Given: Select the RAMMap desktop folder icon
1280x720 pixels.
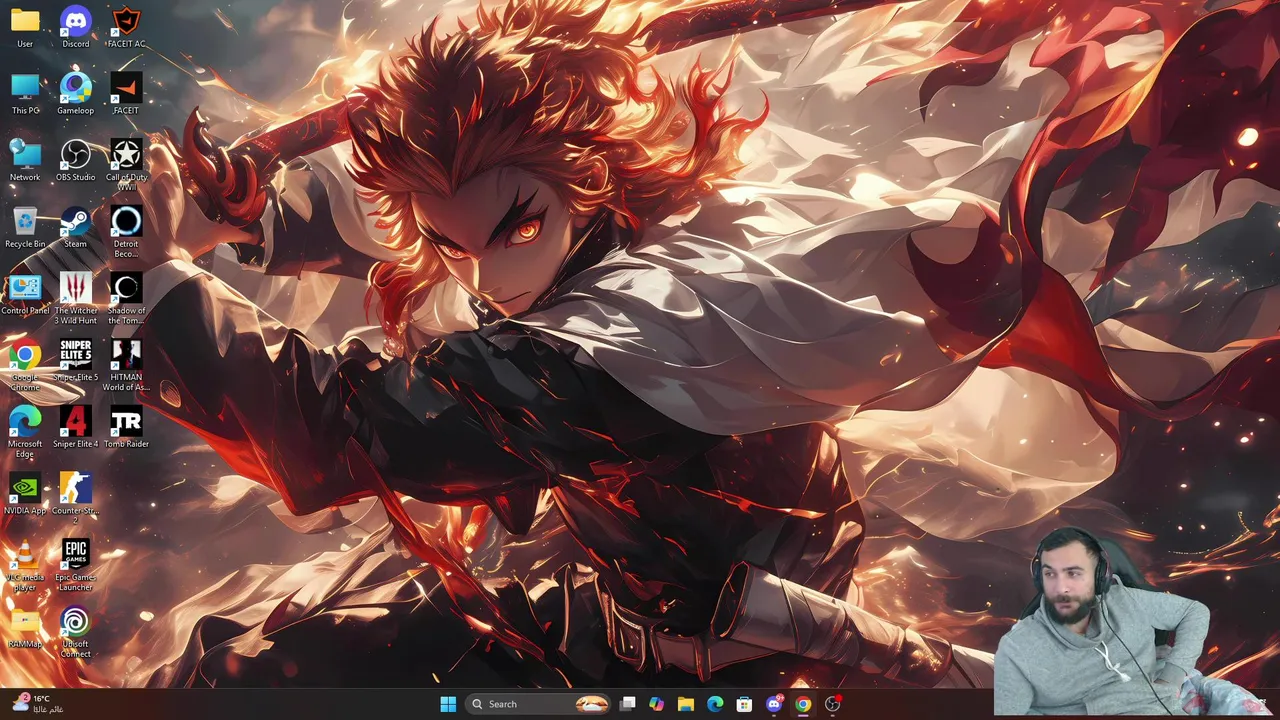Looking at the screenshot, I should click(25, 628).
